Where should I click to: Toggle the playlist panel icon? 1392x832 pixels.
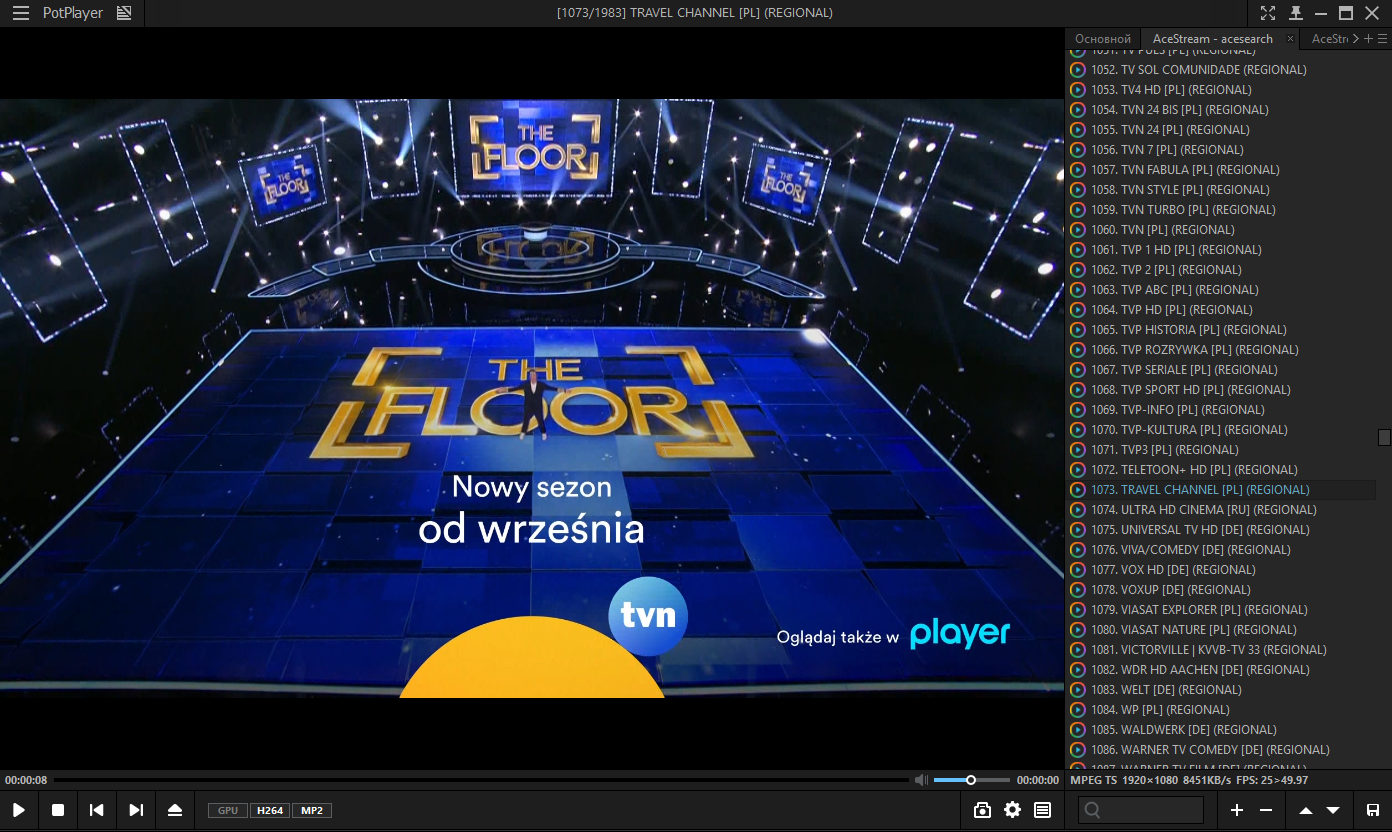point(1042,810)
